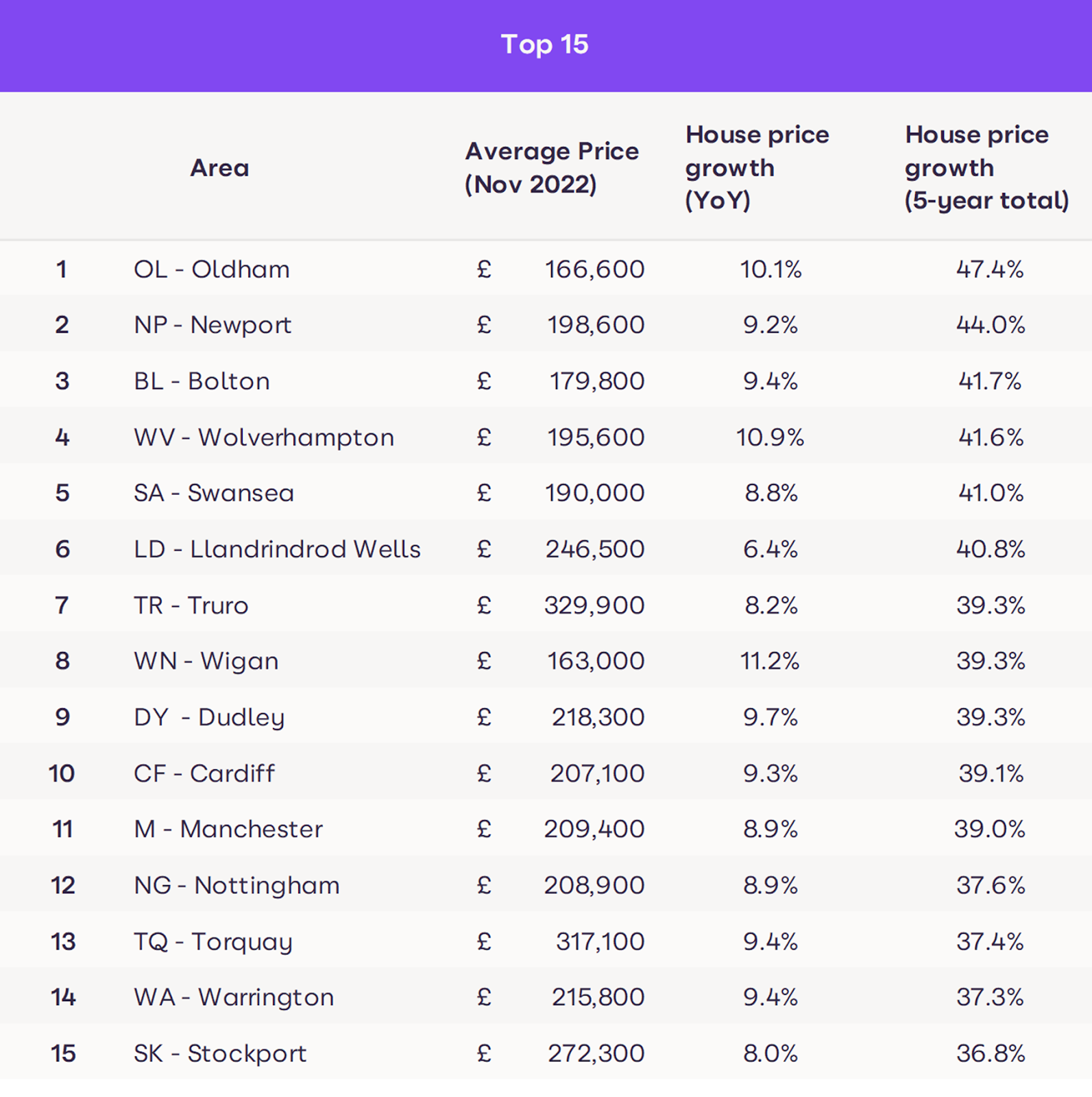Select Newport's average price 198,600

[596, 325]
